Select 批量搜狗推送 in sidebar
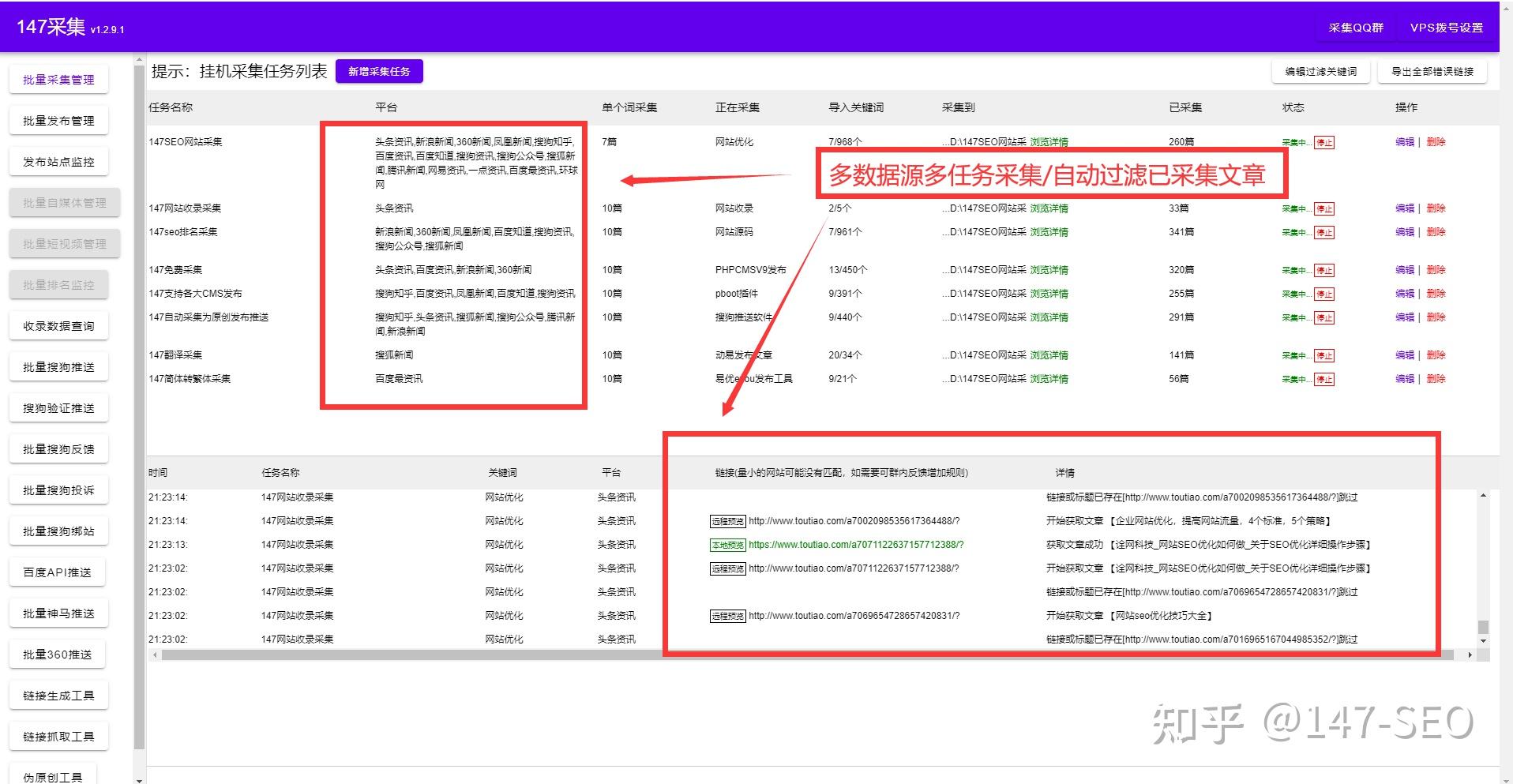The width and height of the screenshot is (1513, 784). pos(58,366)
